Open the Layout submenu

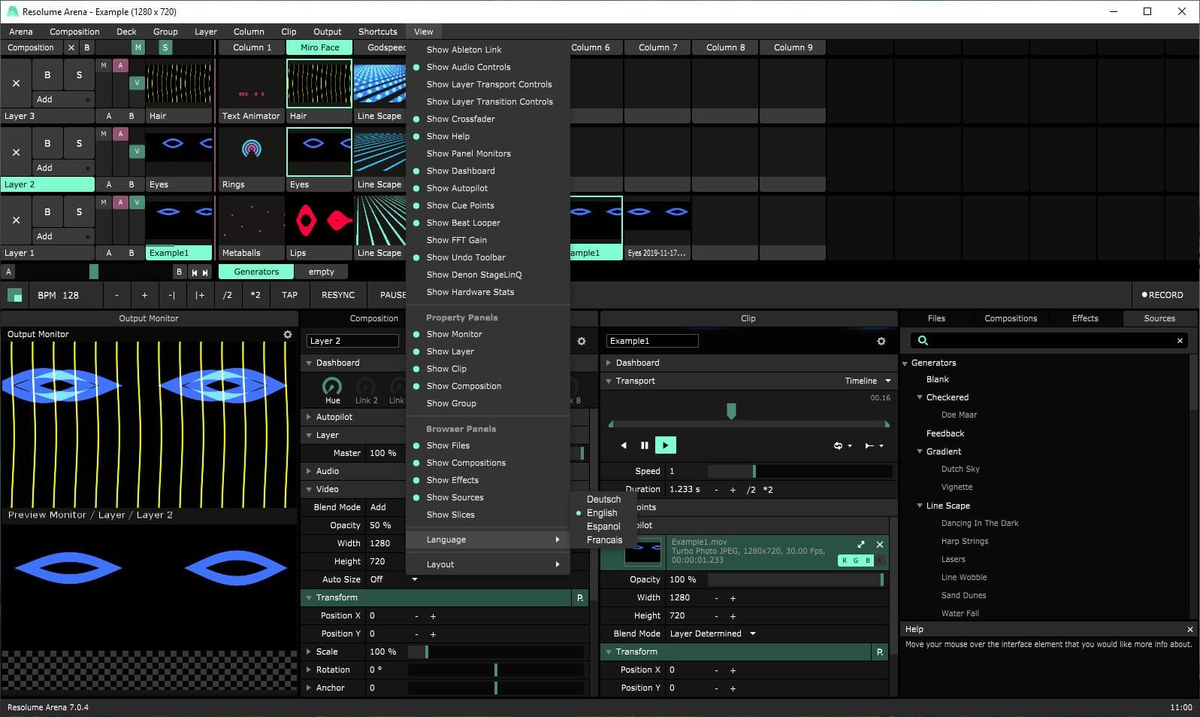[488, 565]
